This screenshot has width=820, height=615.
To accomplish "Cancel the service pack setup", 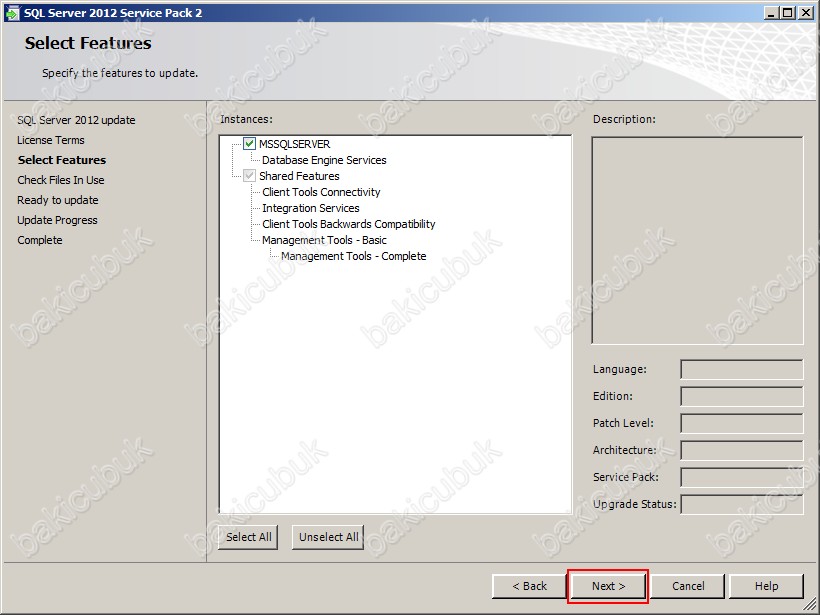I will tap(688, 586).
